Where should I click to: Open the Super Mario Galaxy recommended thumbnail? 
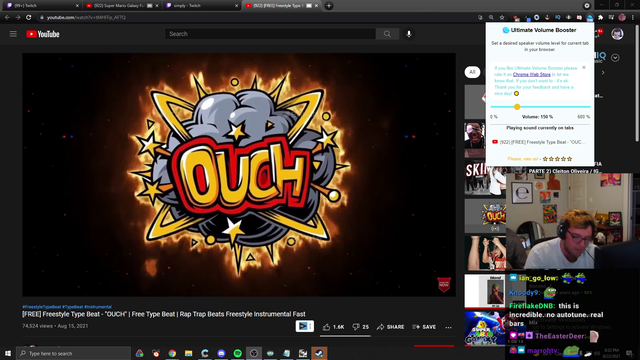[x=485, y=328]
